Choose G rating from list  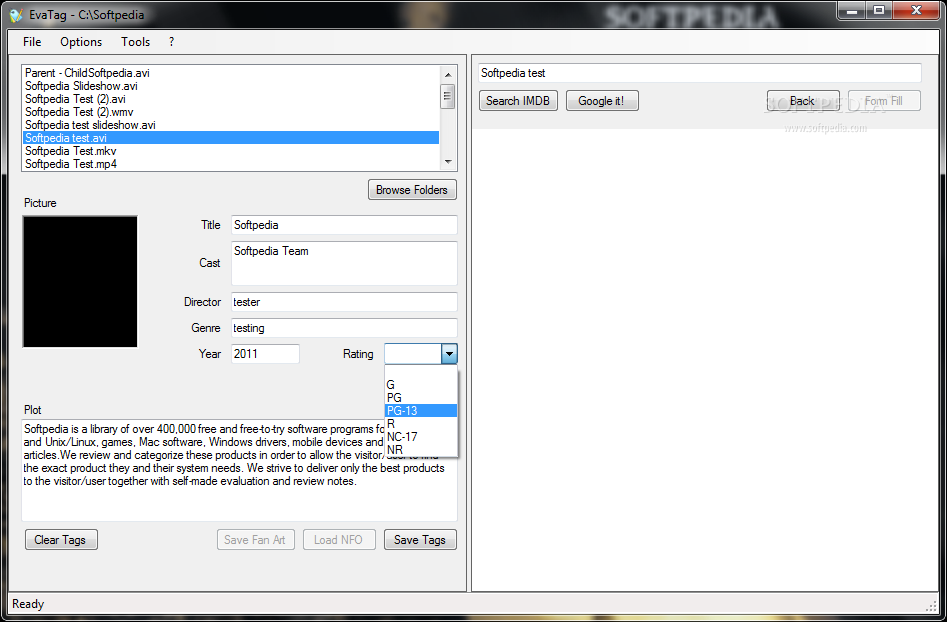click(421, 385)
